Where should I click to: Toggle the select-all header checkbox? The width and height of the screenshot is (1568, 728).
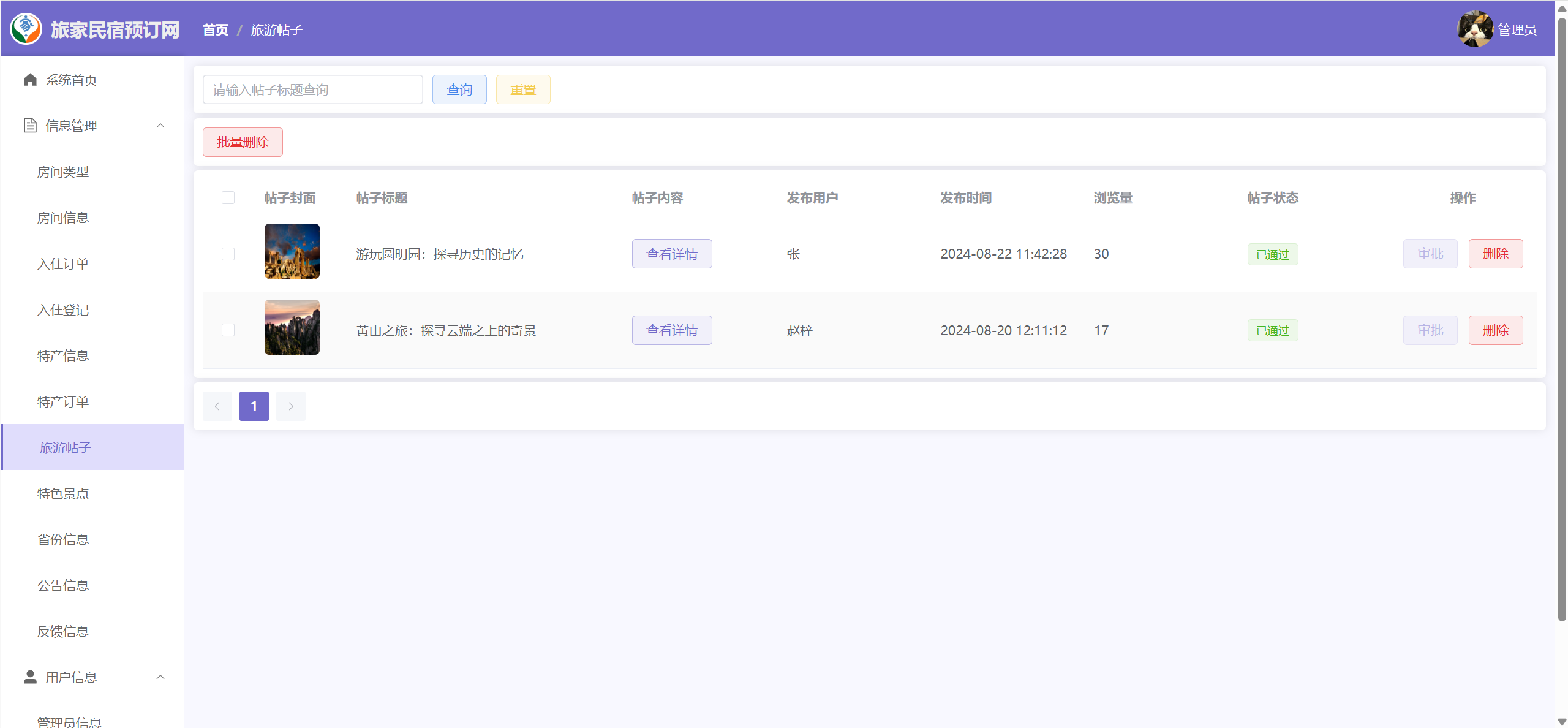(x=228, y=197)
